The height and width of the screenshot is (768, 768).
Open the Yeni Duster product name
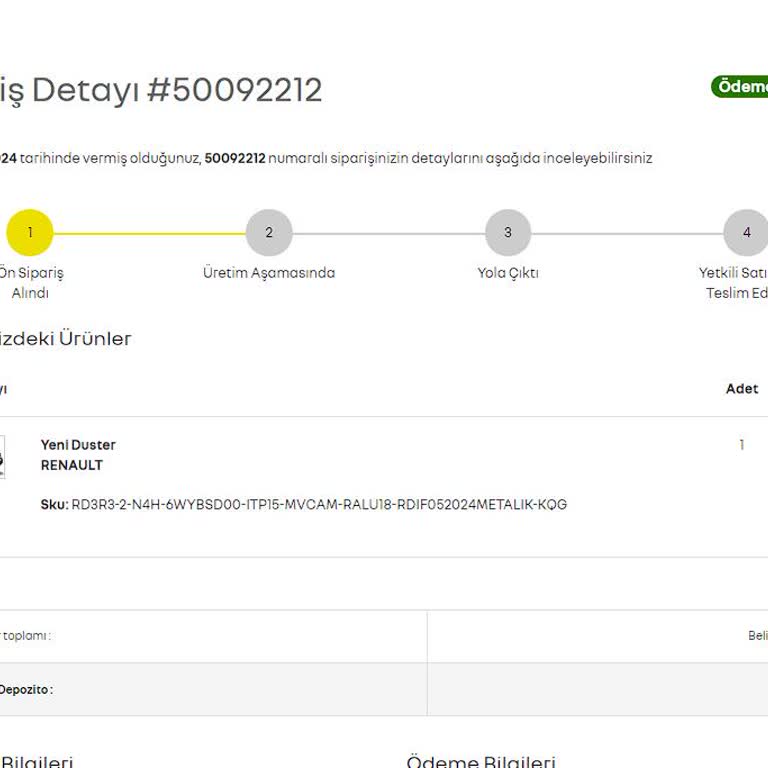78,445
